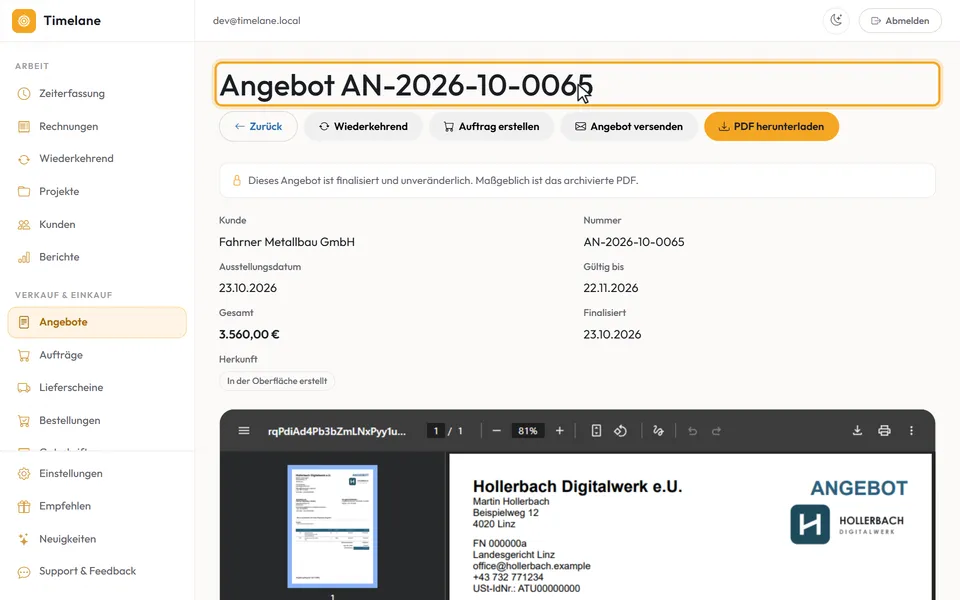960x600 pixels.
Task: Click Hollerbach Digitalwerk e.U. heading in PDF
Action: [577, 486]
